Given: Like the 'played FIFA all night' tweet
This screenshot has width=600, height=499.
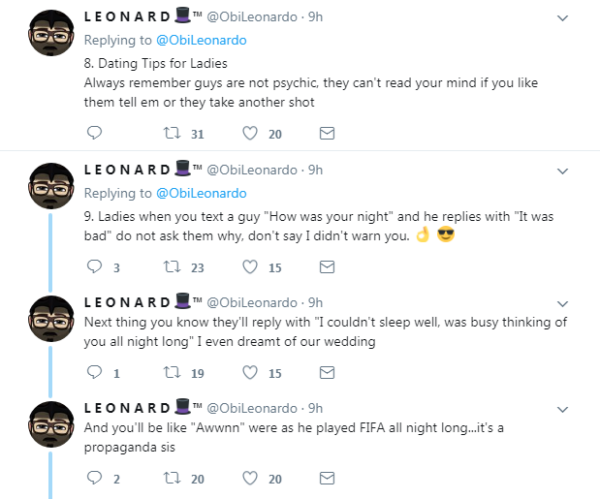Looking at the screenshot, I should point(250,478).
